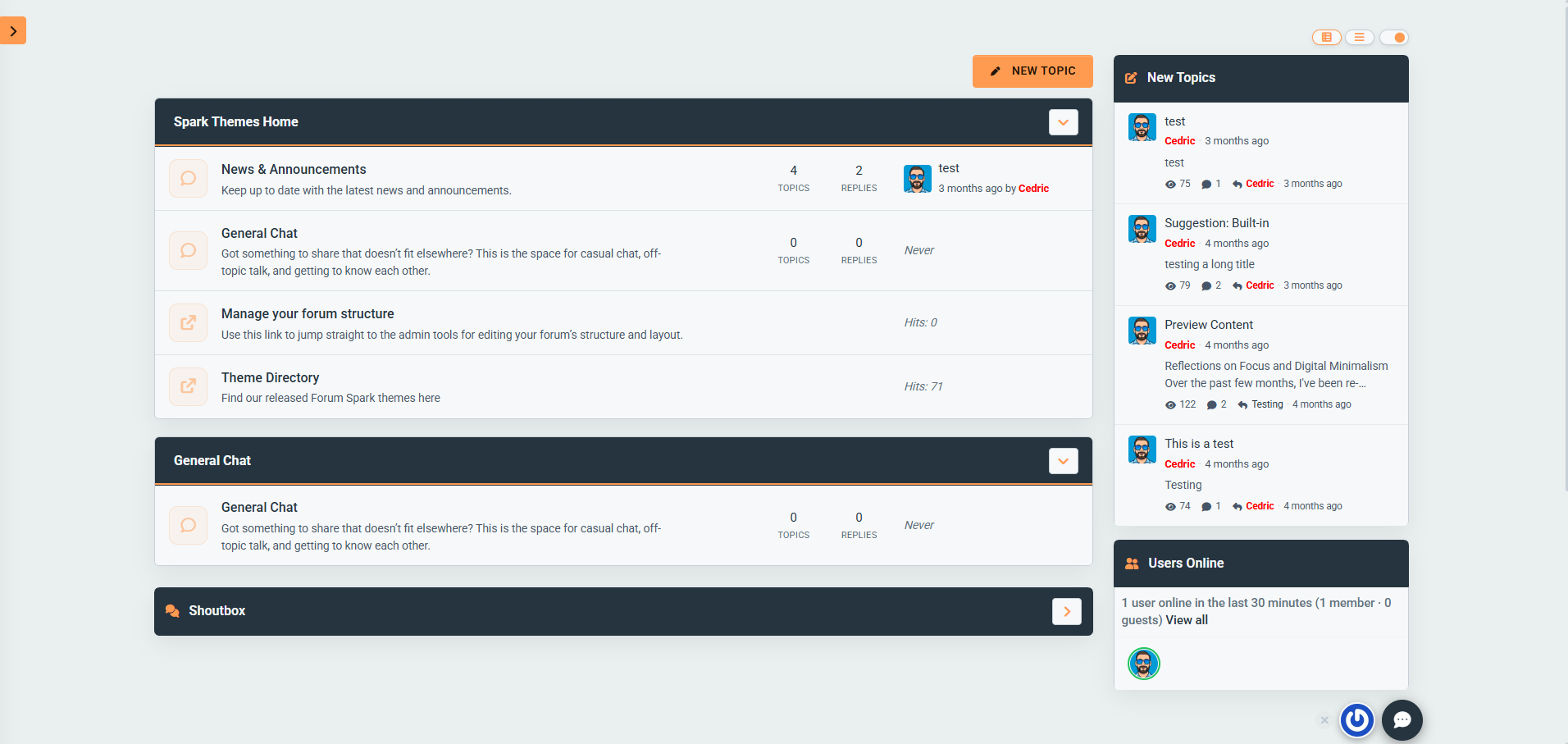
Task: Open the sidebar with the orange arrow tab
Action: [x=13, y=30]
